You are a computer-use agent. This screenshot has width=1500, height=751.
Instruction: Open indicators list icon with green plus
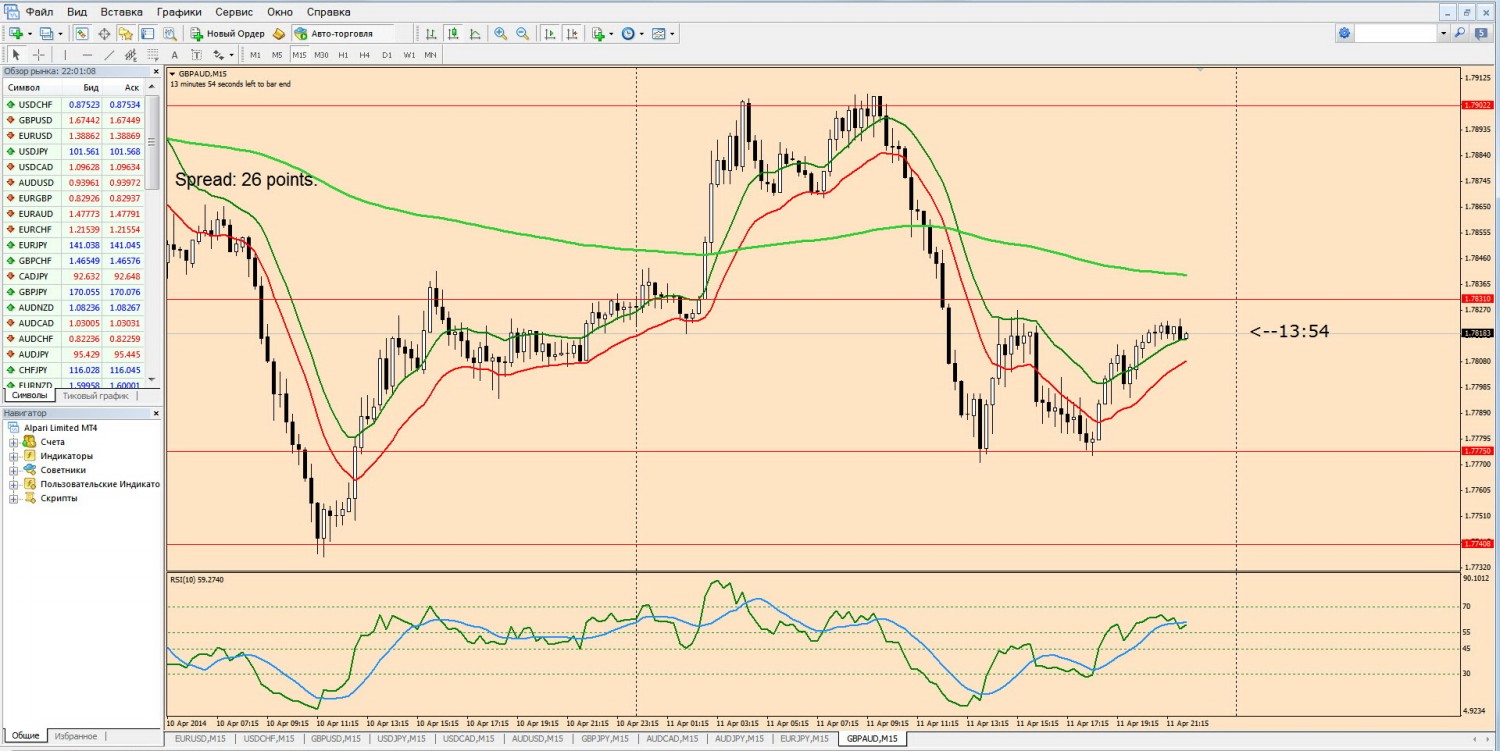(x=598, y=33)
